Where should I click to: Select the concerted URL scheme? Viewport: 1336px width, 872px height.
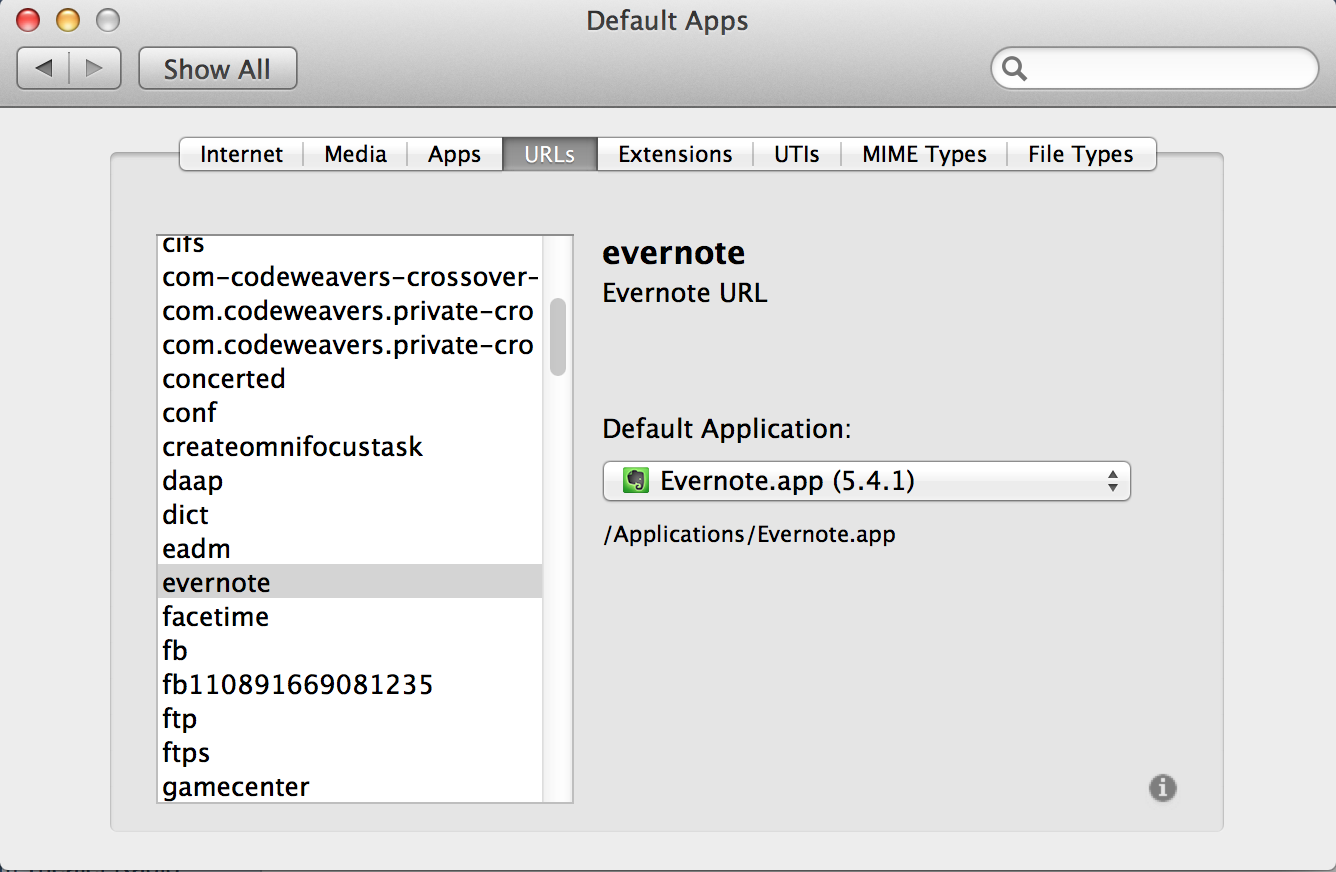(350, 379)
